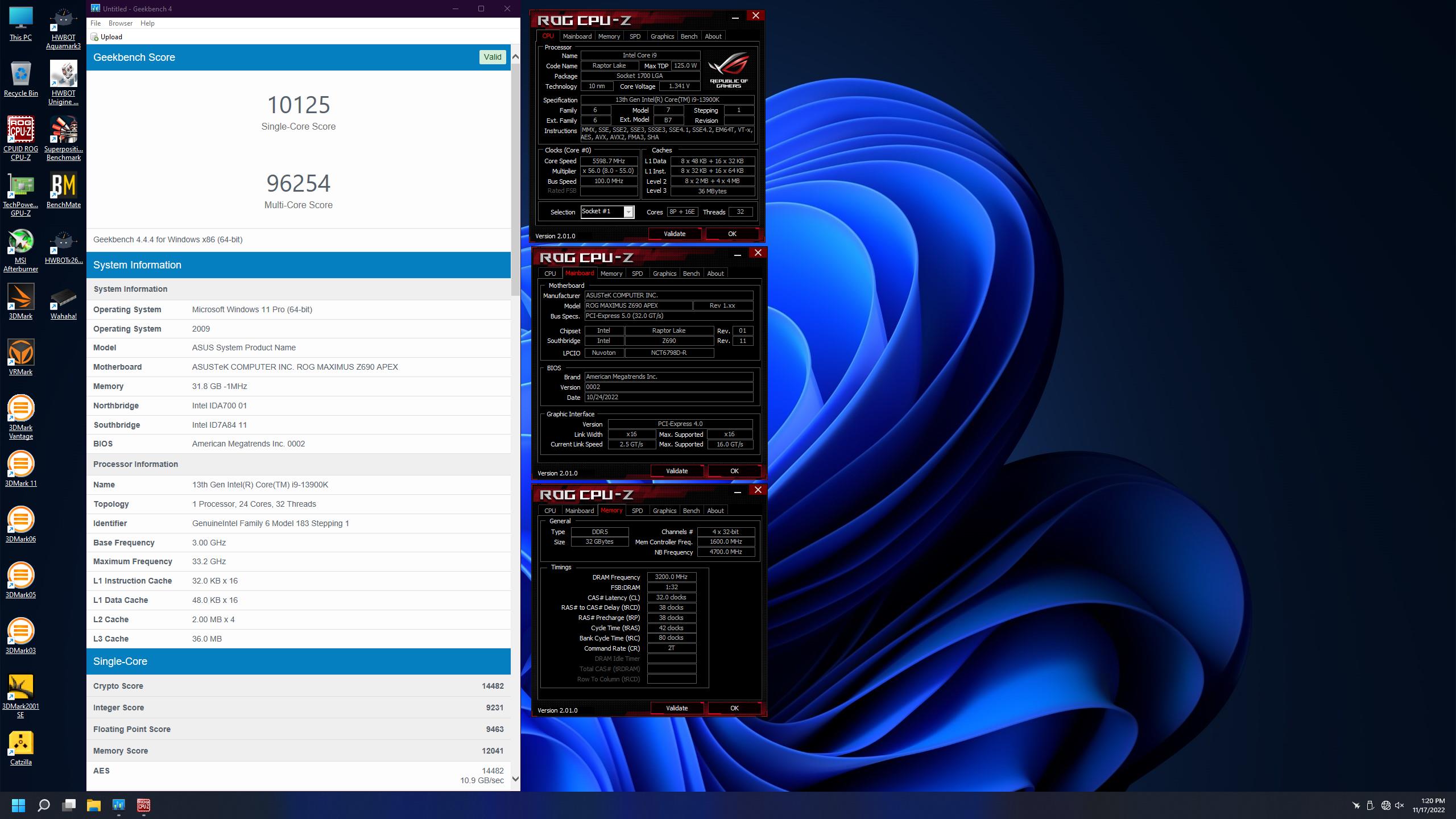Viewport: 1456px width, 819px height.
Task: Select Bench tab in Memory CPU-Z window
Action: point(691,511)
